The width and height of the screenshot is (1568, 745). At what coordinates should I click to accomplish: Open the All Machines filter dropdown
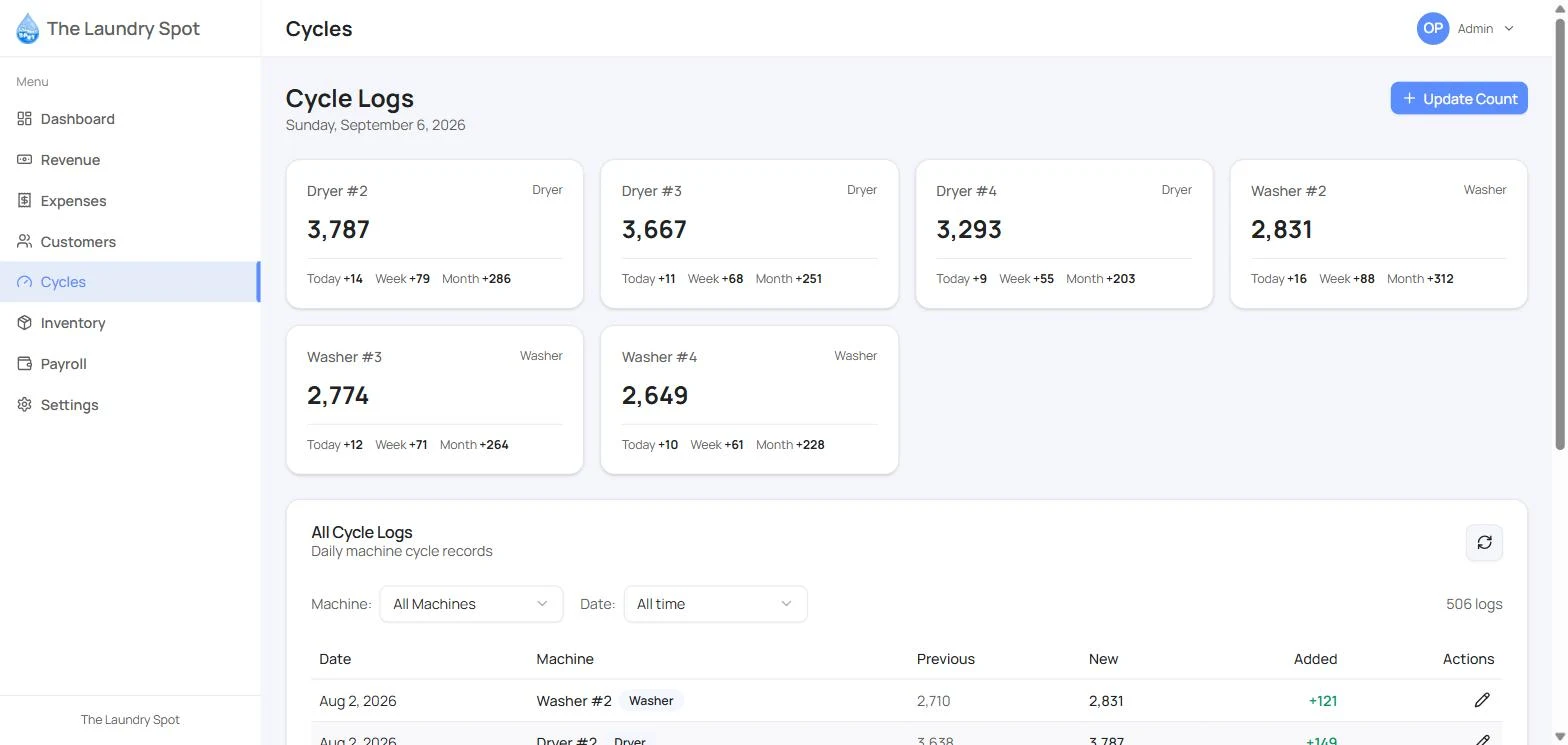471,604
